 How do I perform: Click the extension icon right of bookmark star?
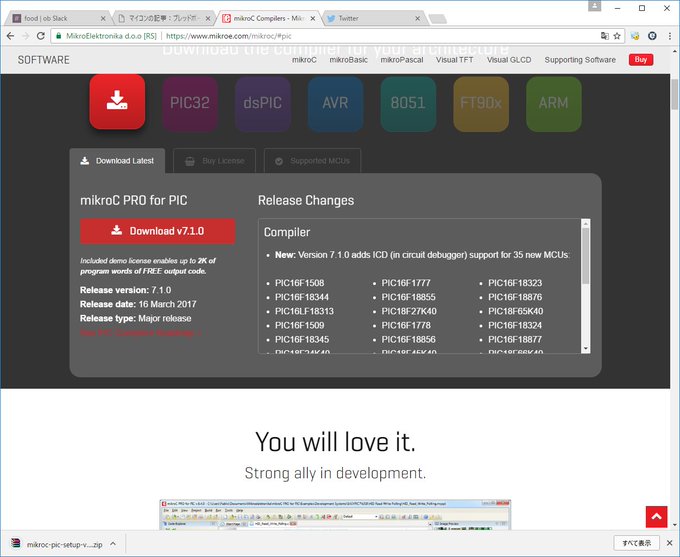(x=635, y=36)
